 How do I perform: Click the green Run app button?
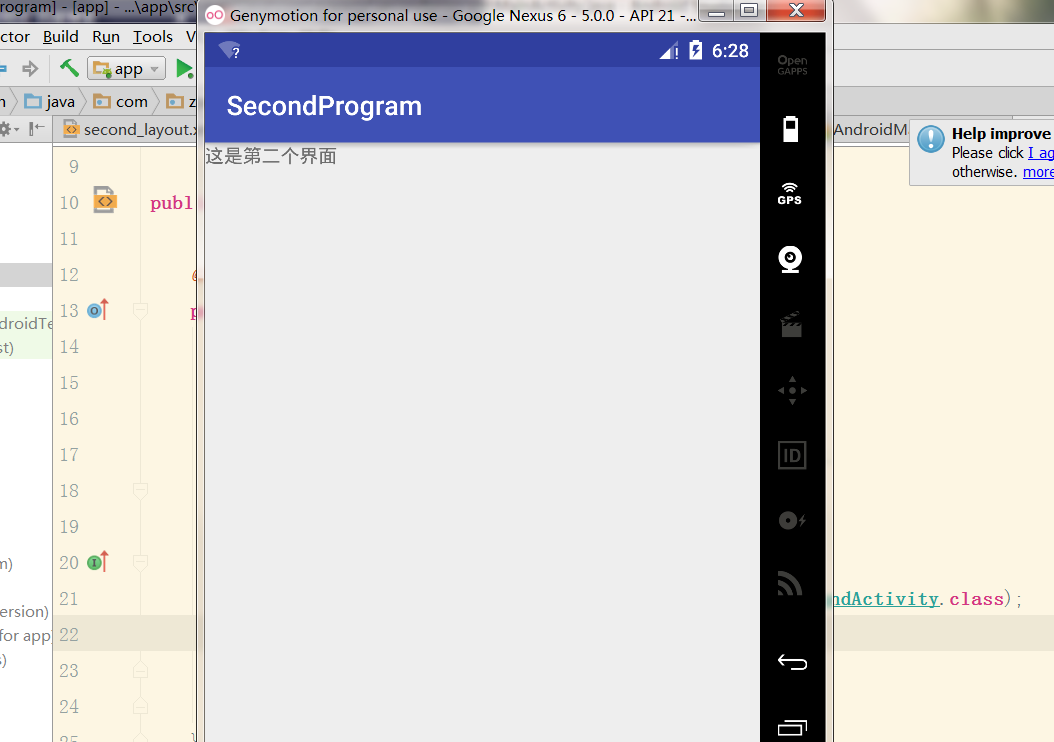[x=184, y=69]
